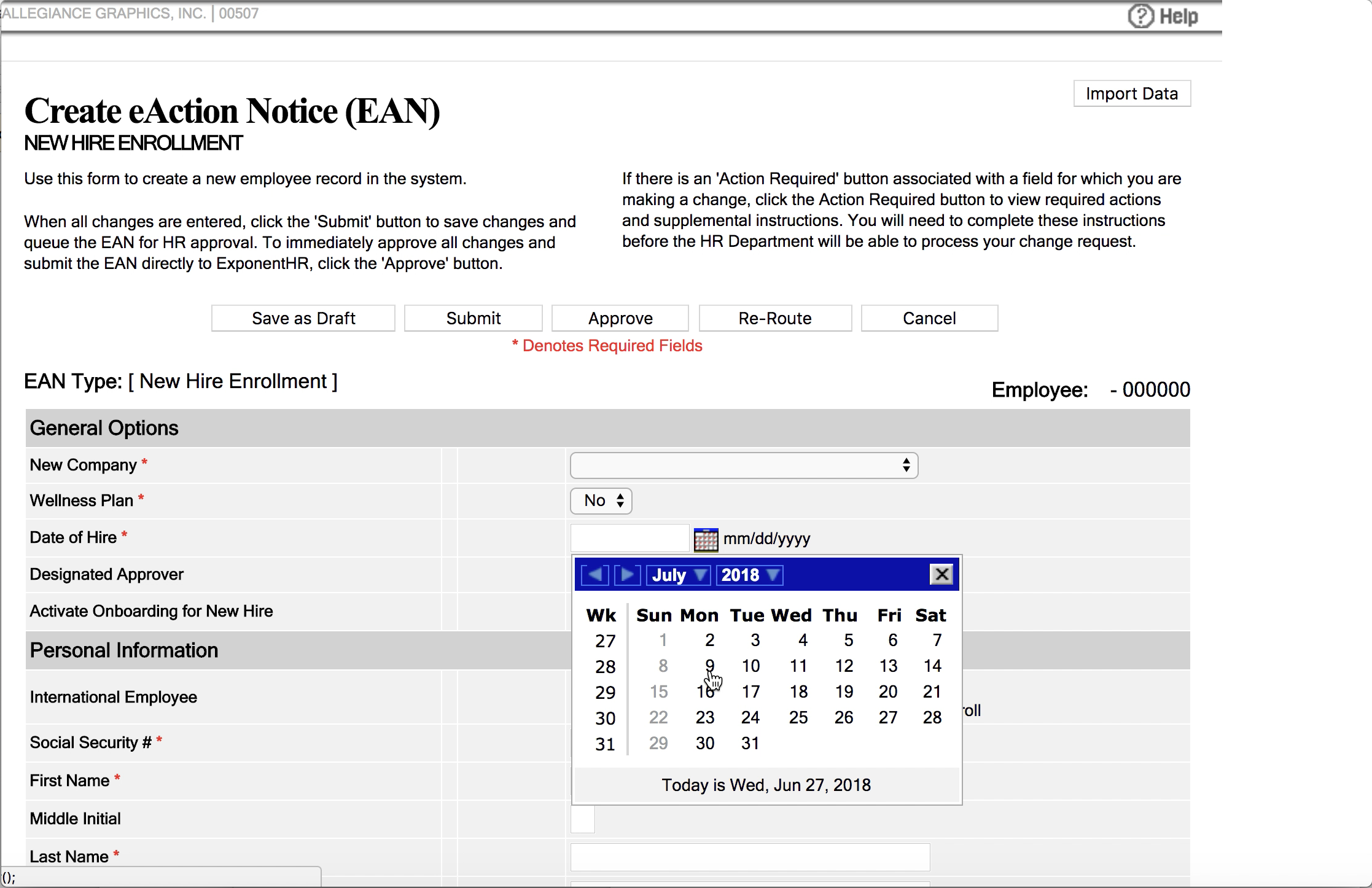Pick July 25 on the calendar
The width and height of the screenshot is (1372, 888).
click(x=798, y=718)
